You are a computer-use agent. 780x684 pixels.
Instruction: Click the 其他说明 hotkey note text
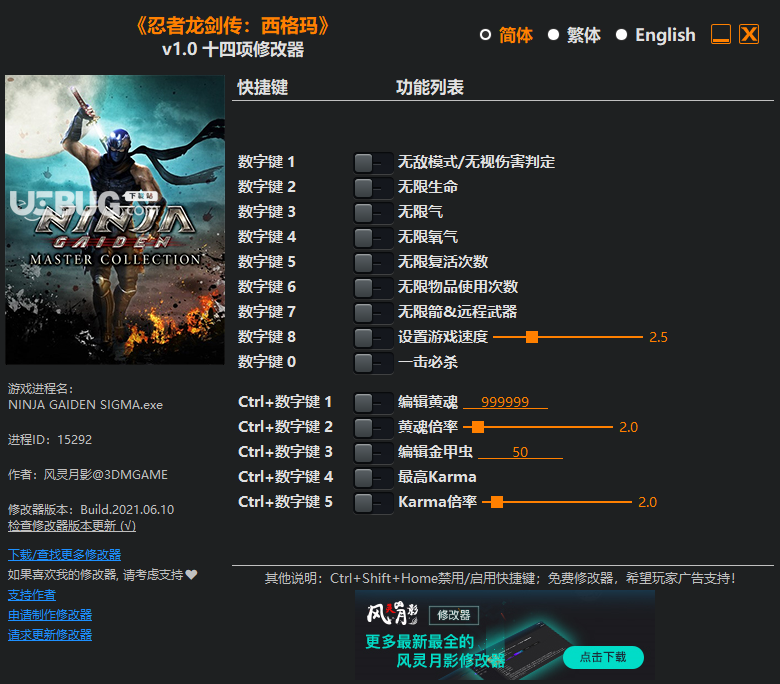point(500,578)
